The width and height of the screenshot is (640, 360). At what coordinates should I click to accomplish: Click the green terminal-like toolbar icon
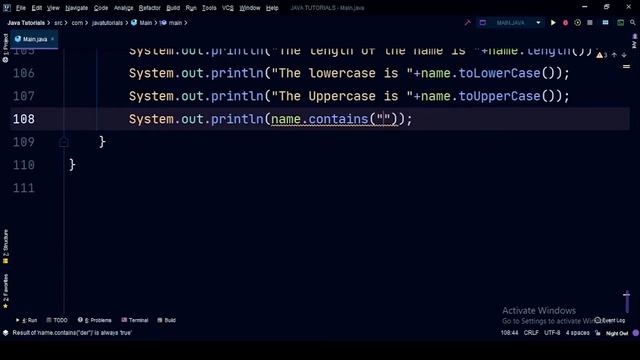[620, 23]
